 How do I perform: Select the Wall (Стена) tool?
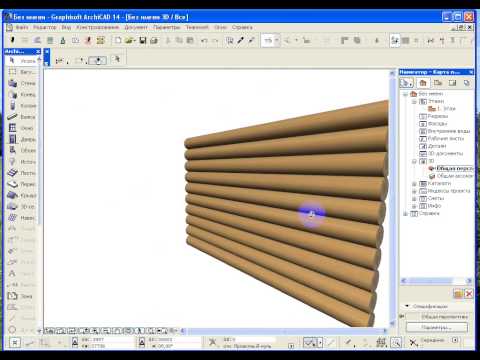(22, 83)
